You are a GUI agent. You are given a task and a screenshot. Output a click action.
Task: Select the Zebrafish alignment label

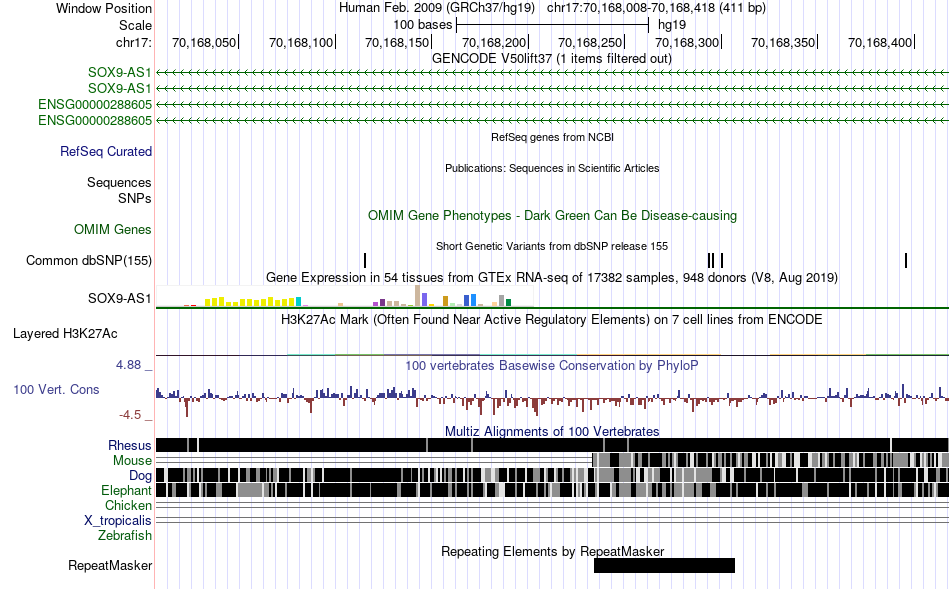click(125, 536)
